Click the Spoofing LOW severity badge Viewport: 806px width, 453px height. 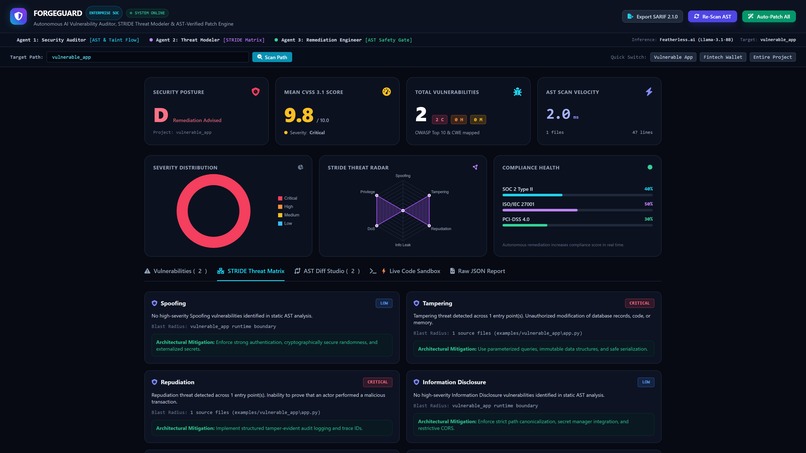click(384, 303)
